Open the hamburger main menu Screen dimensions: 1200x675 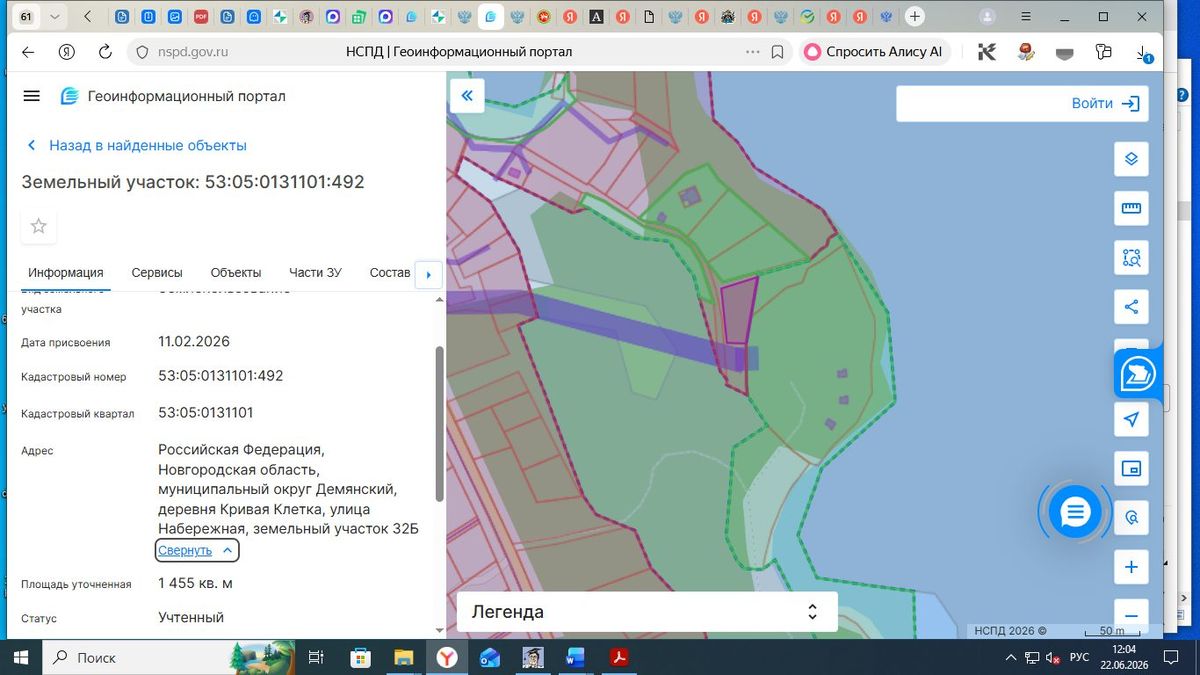pos(31,96)
